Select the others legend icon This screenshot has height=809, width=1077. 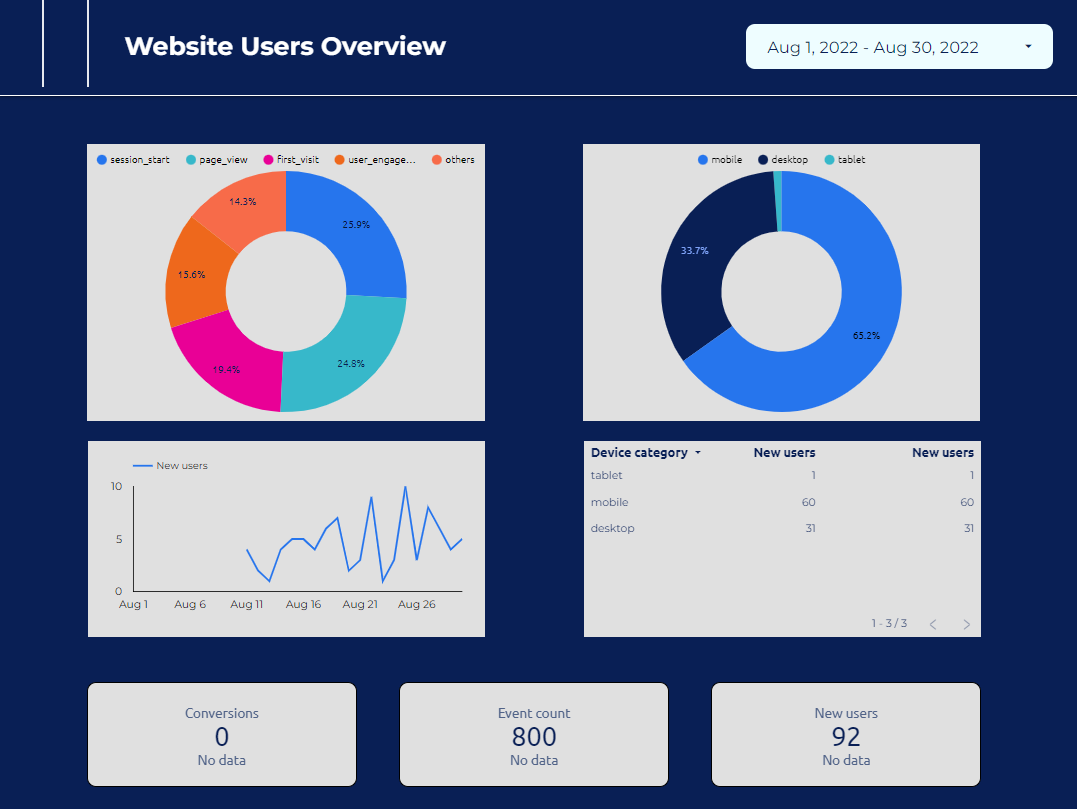point(437,159)
